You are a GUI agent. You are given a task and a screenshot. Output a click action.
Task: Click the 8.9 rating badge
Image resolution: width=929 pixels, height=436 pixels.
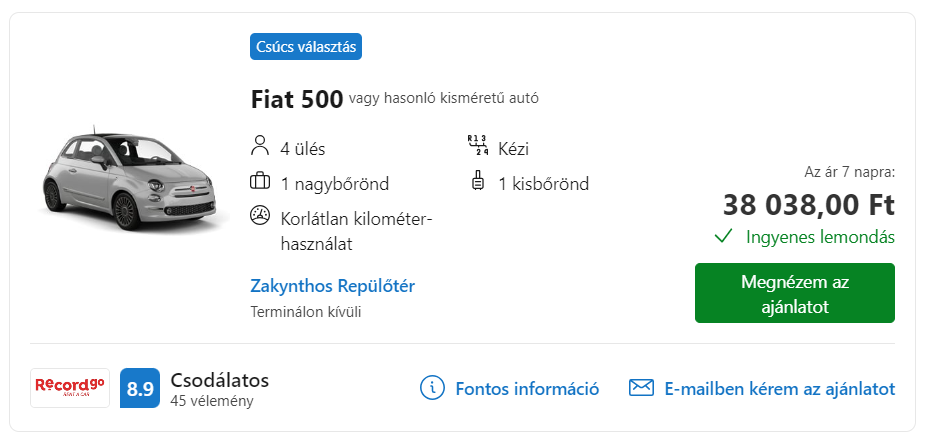coord(140,388)
